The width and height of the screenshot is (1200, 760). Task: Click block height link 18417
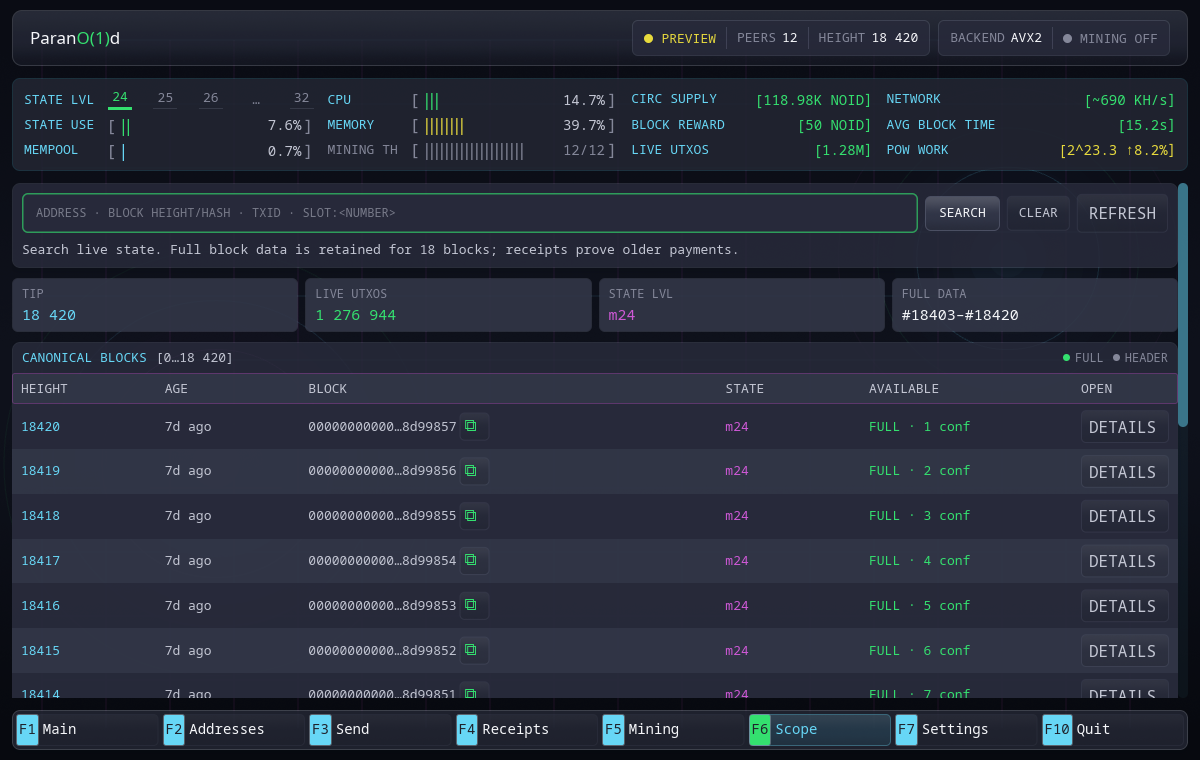[41, 561]
